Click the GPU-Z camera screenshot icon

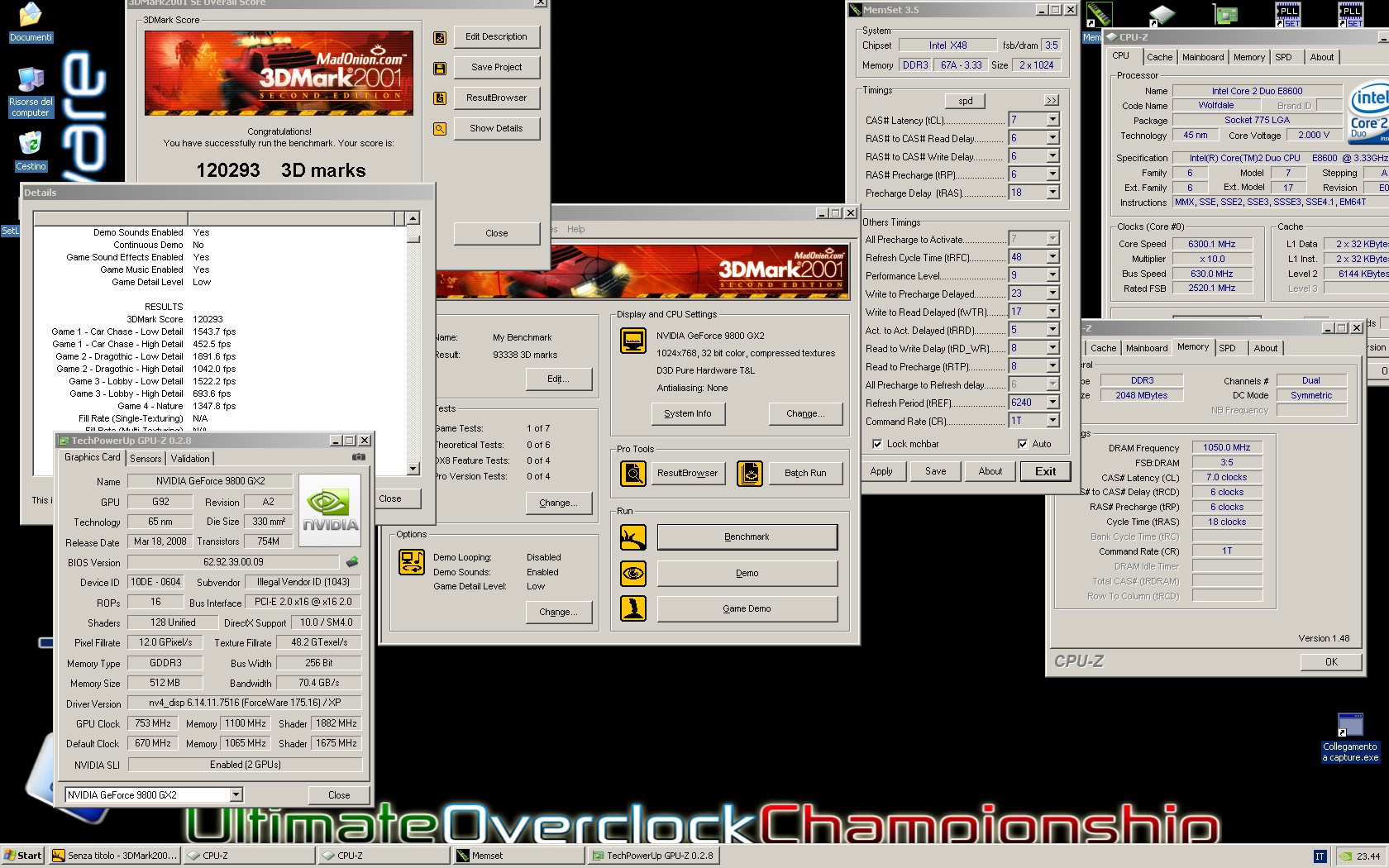click(x=359, y=456)
